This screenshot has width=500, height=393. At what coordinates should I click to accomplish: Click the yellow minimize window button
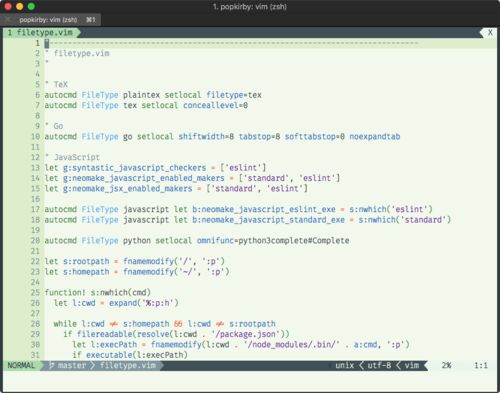pos(20,6)
